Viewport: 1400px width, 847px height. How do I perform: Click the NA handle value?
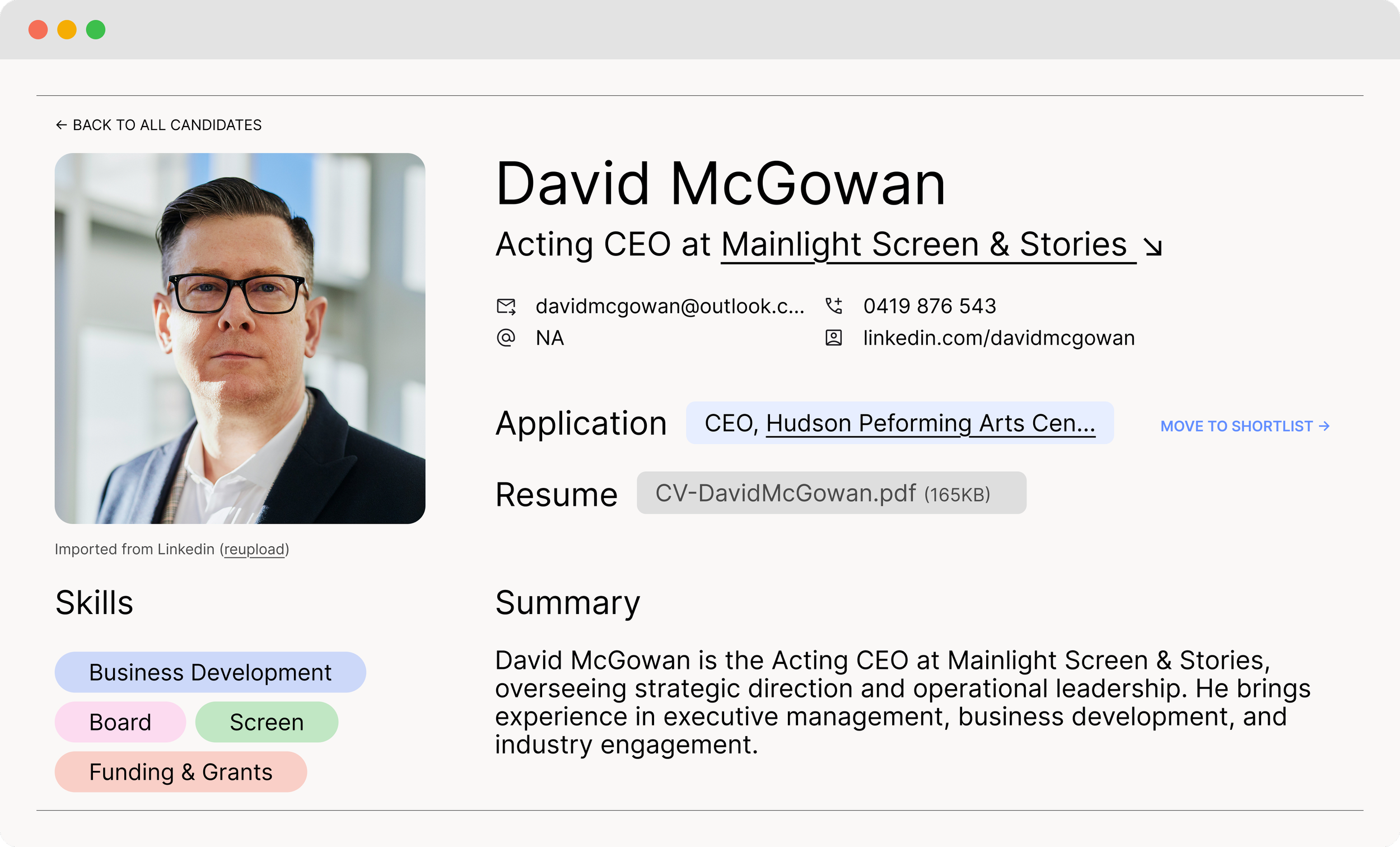coord(549,338)
